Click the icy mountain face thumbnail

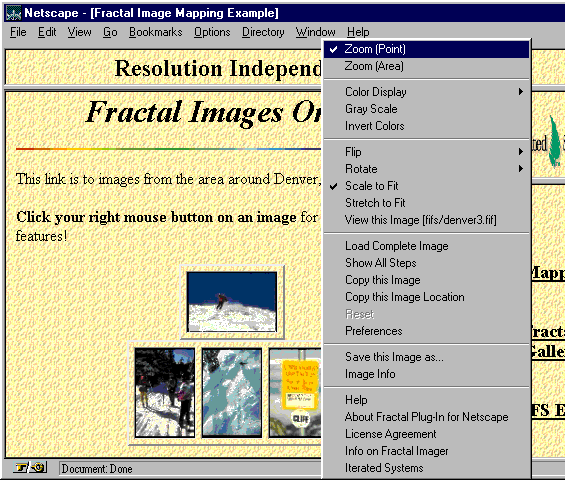[232, 393]
